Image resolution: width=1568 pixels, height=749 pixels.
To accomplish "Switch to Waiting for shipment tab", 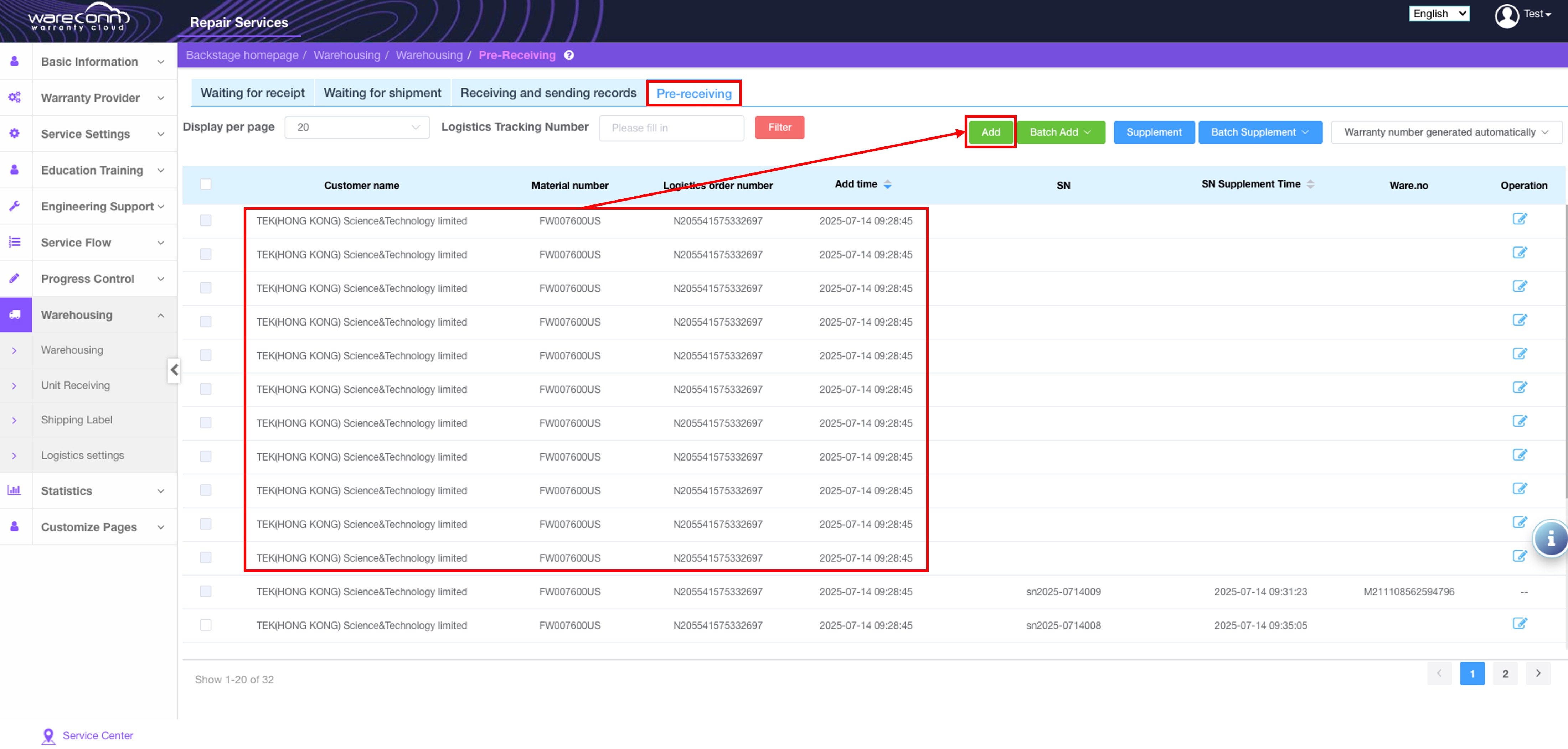I will coord(382,93).
